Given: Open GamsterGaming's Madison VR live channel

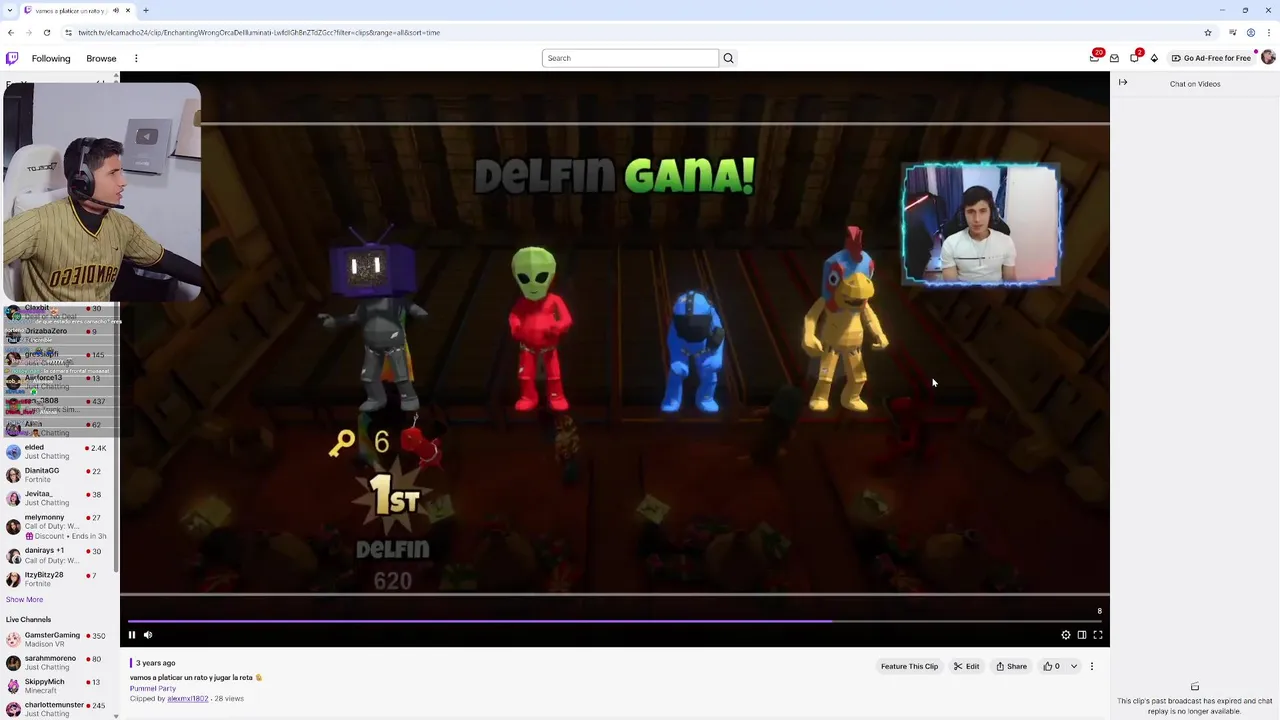Looking at the screenshot, I should [59, 640].
